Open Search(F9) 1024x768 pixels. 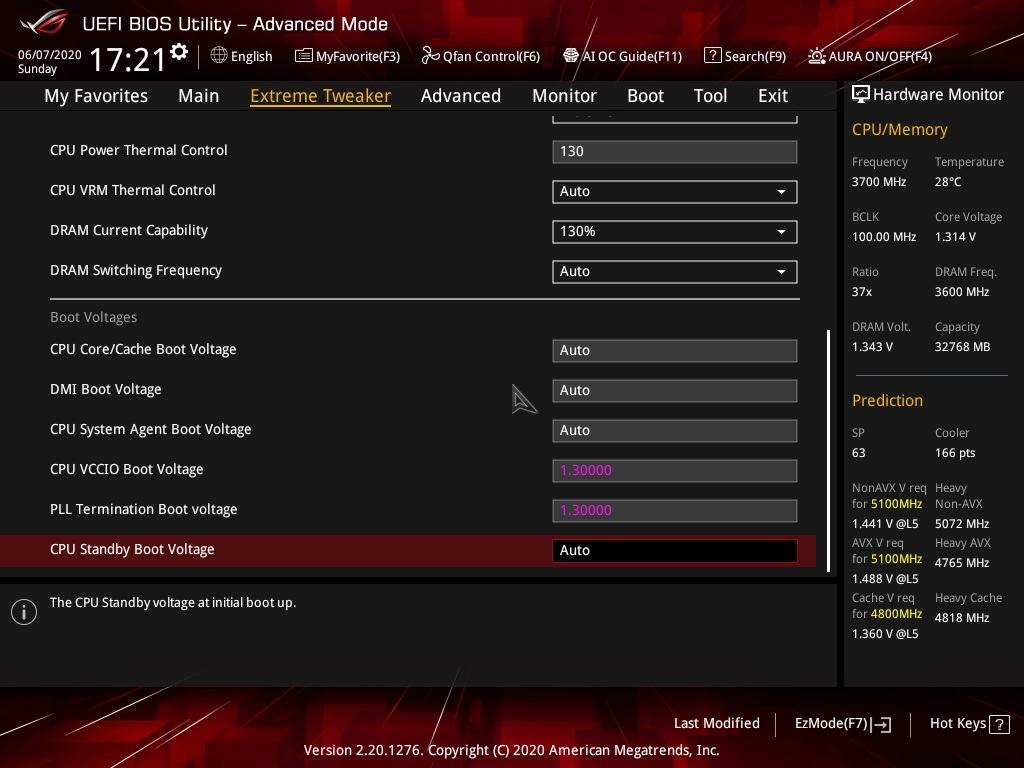pyautogui.click(x=745, y=56)
